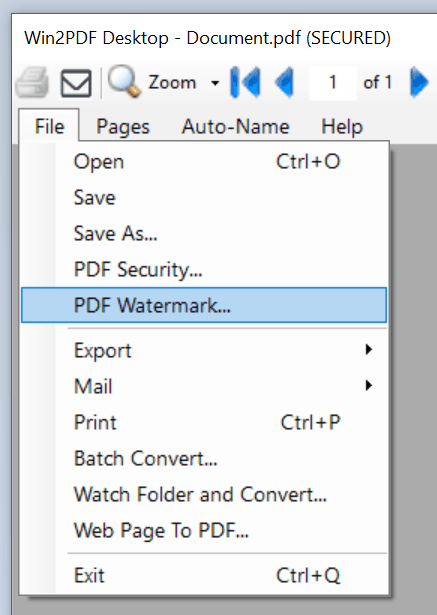
Task: Open the Auto-Name menu
Action: (x=235, y=127)
